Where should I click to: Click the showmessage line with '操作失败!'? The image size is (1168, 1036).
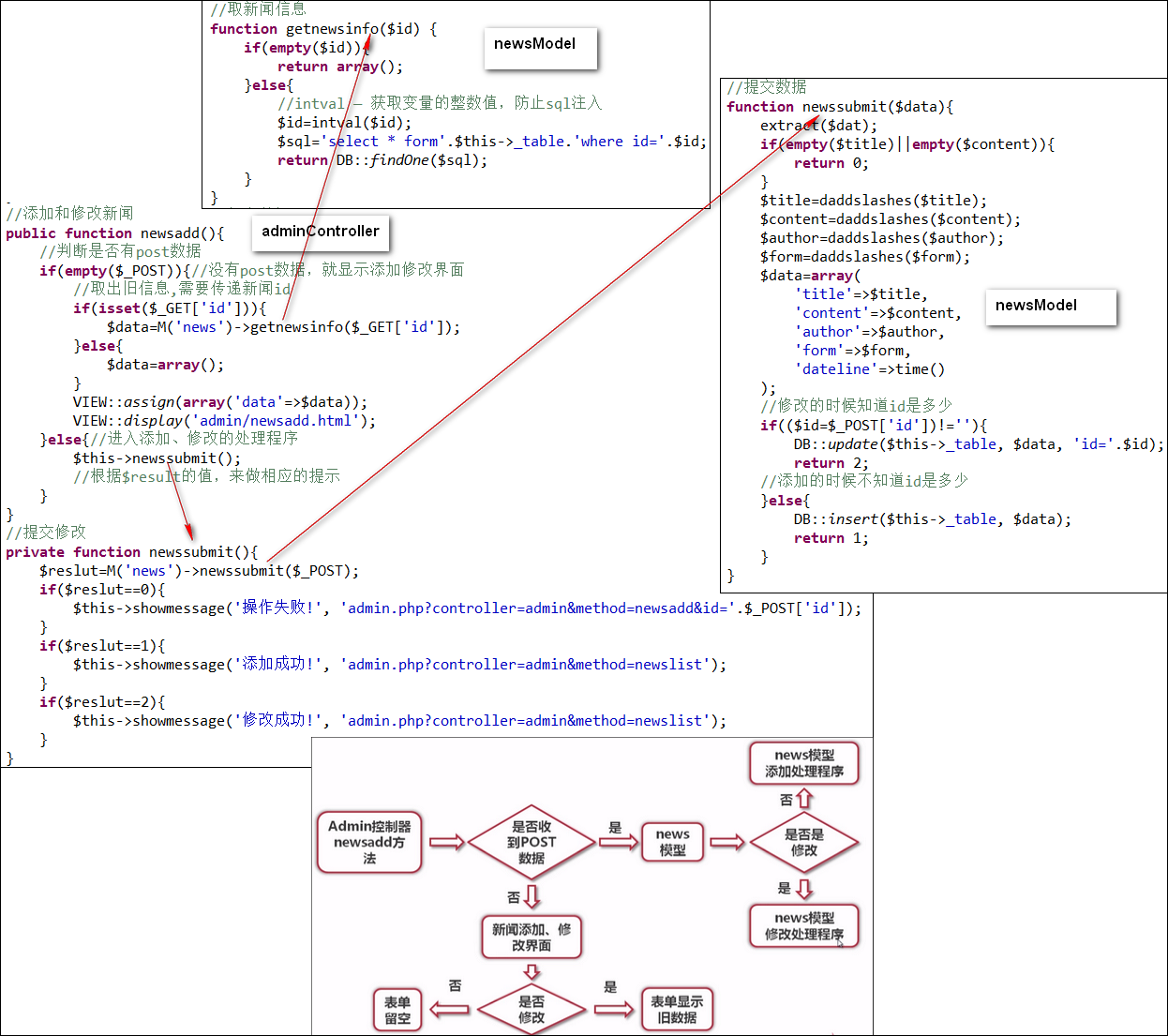click(467, 608)
